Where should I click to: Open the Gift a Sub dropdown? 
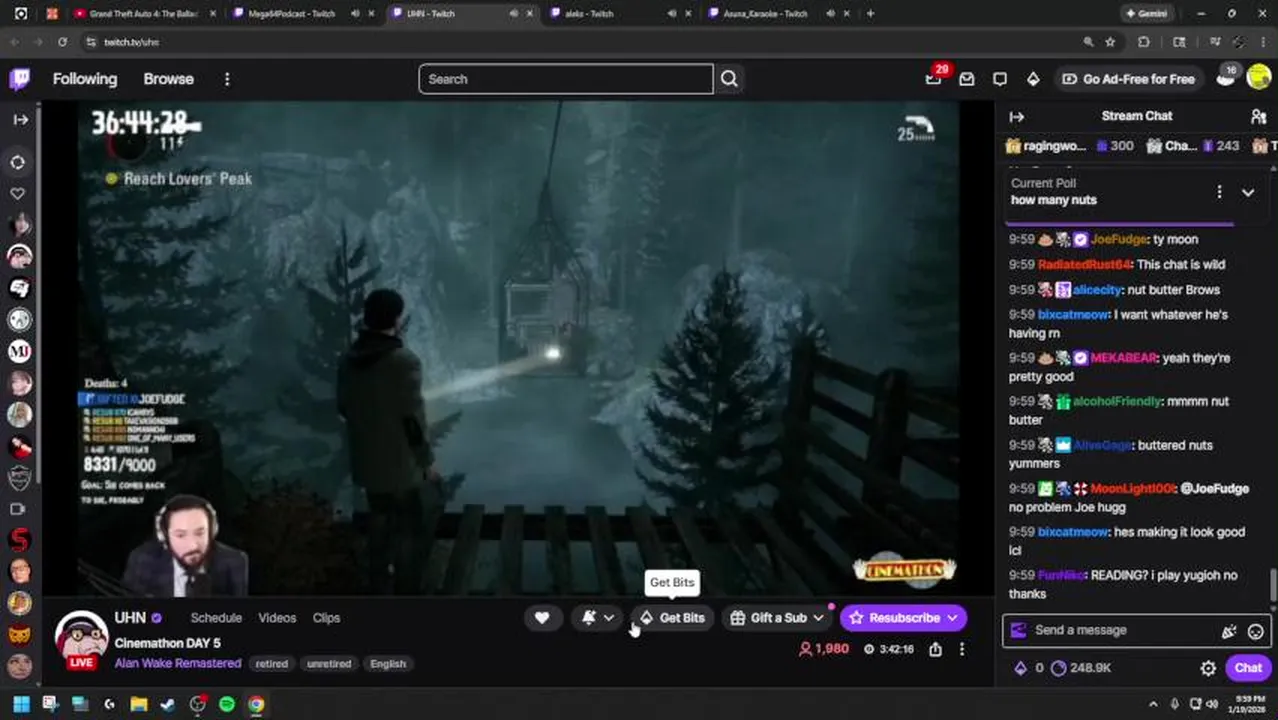pos(777,618)
